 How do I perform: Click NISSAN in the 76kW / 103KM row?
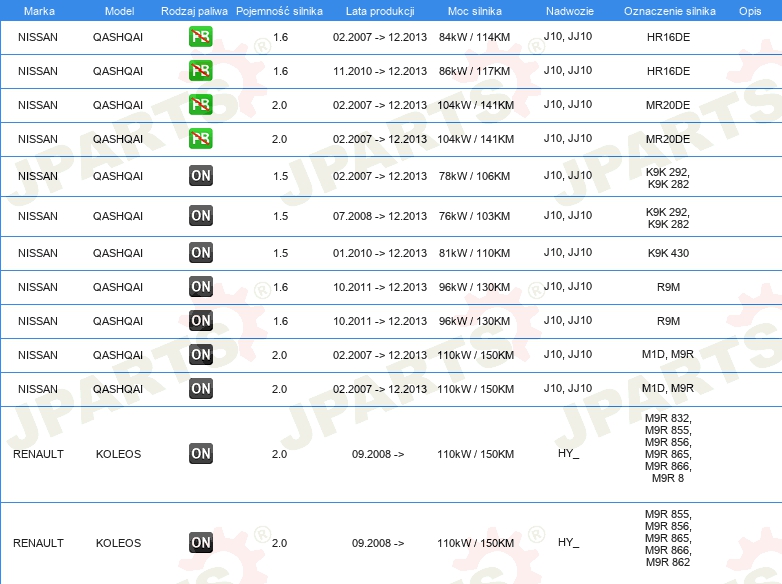click(x=38, y=216)
